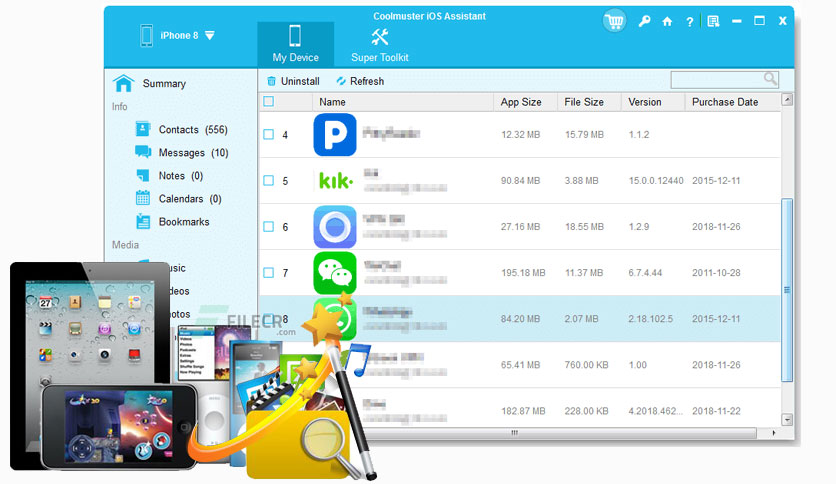Click the Messages speech bubble icon
Screen dimensions: 836x484
143,152
